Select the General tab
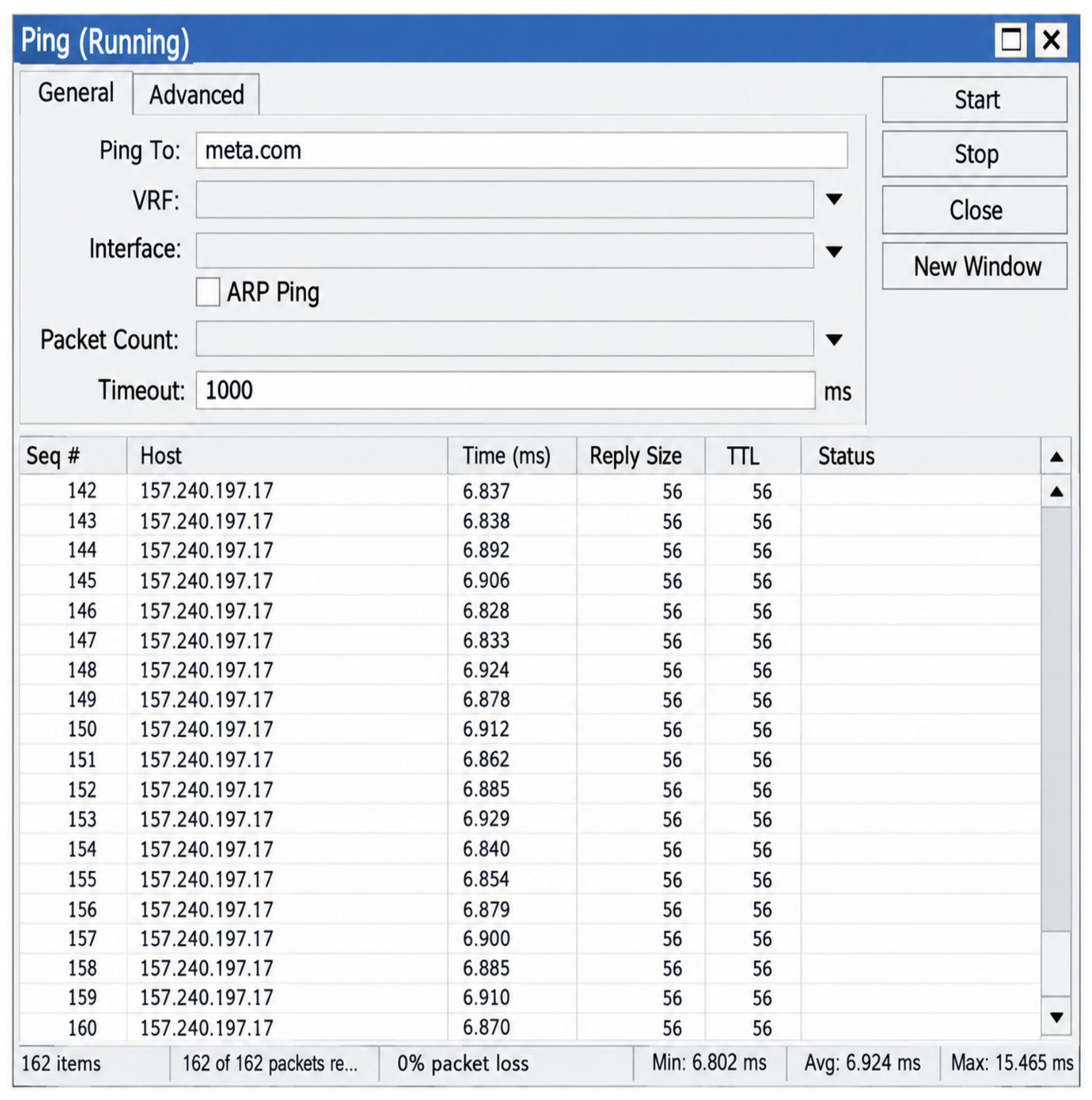This screenshot has height=1100, width=1092. coord(76,93)
